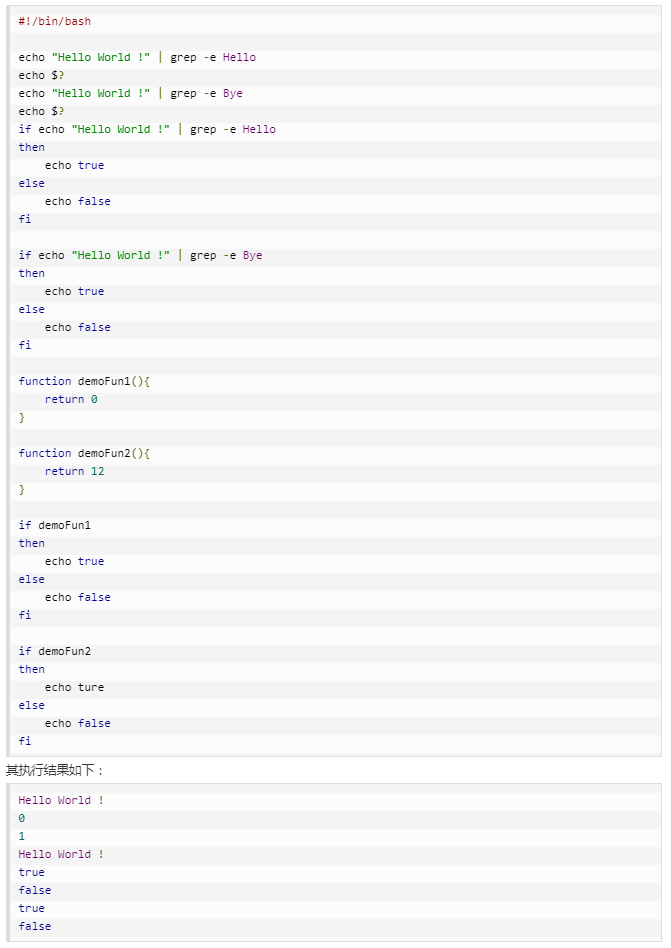Click the closing brace after "return 12"
The image size is (671, 948).
click(x=22, y=489)
